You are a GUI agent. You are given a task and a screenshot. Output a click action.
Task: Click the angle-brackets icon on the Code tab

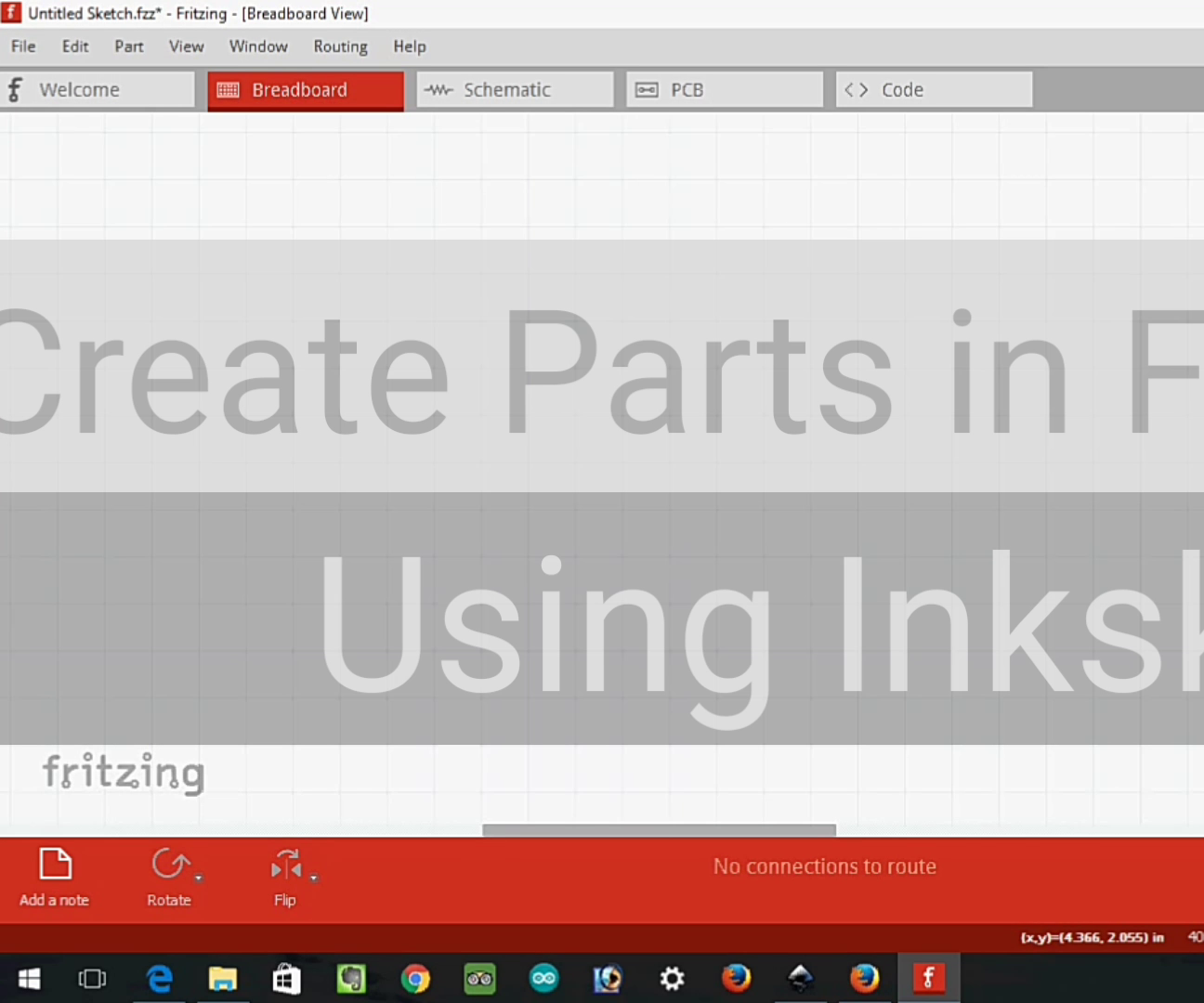(856, 89)
